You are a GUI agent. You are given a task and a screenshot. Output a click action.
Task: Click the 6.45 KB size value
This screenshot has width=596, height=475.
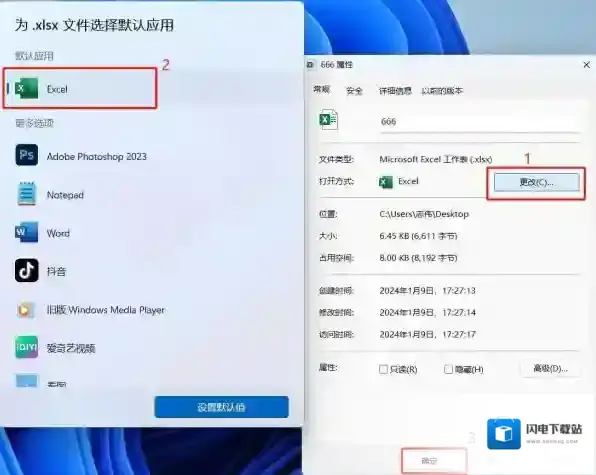click(x=418, y=236)
